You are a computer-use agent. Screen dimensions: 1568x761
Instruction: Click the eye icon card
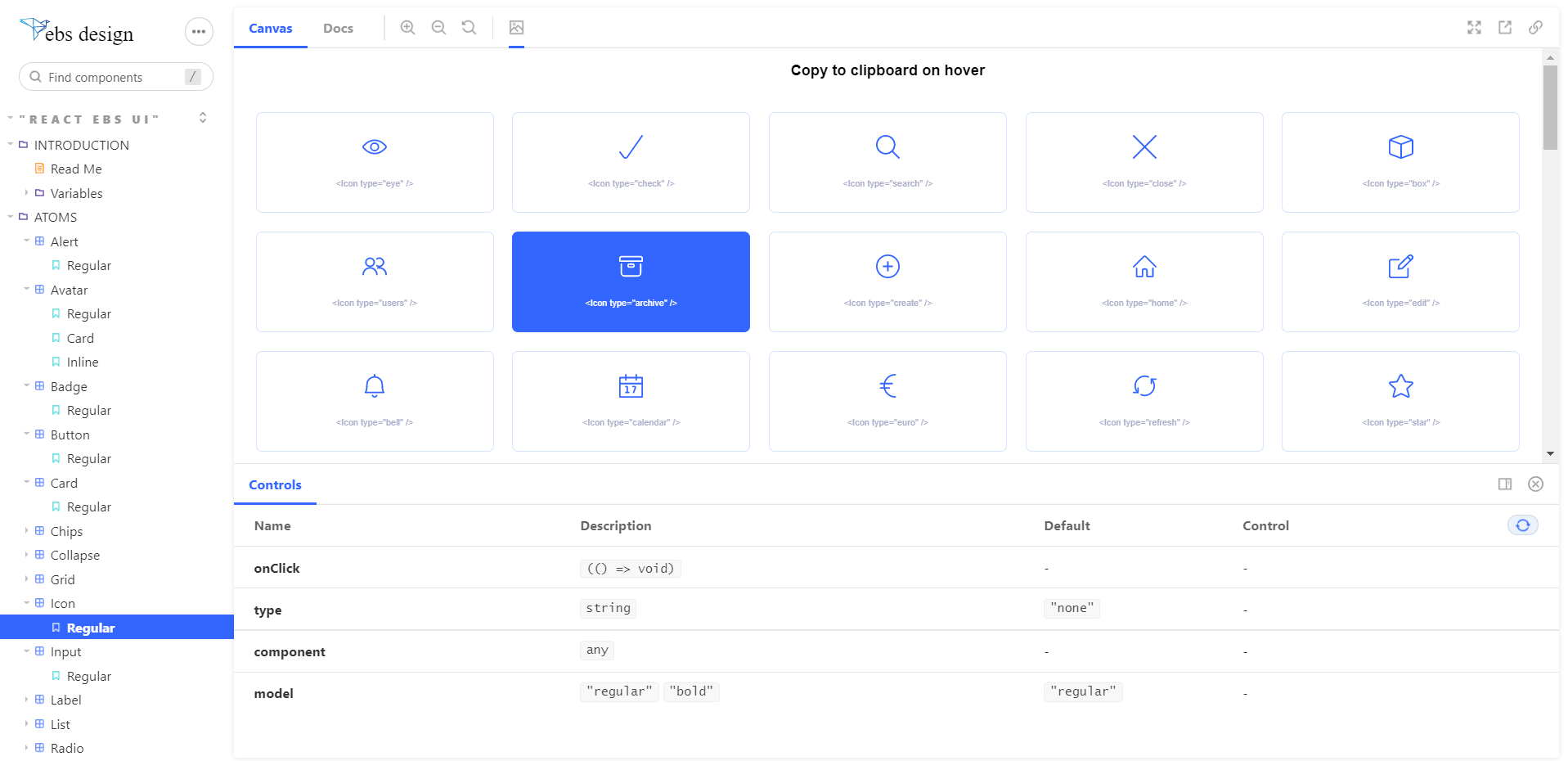375,162
